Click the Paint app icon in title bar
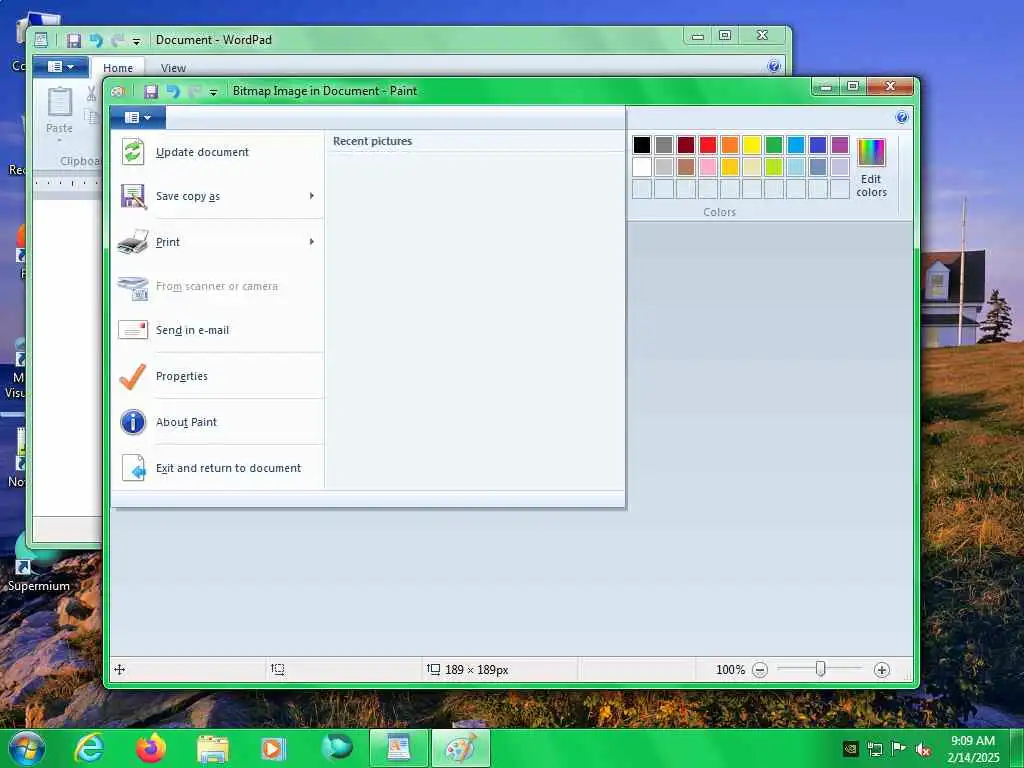The height and width of the screenshot is (768, 1024). coord(118,91)
